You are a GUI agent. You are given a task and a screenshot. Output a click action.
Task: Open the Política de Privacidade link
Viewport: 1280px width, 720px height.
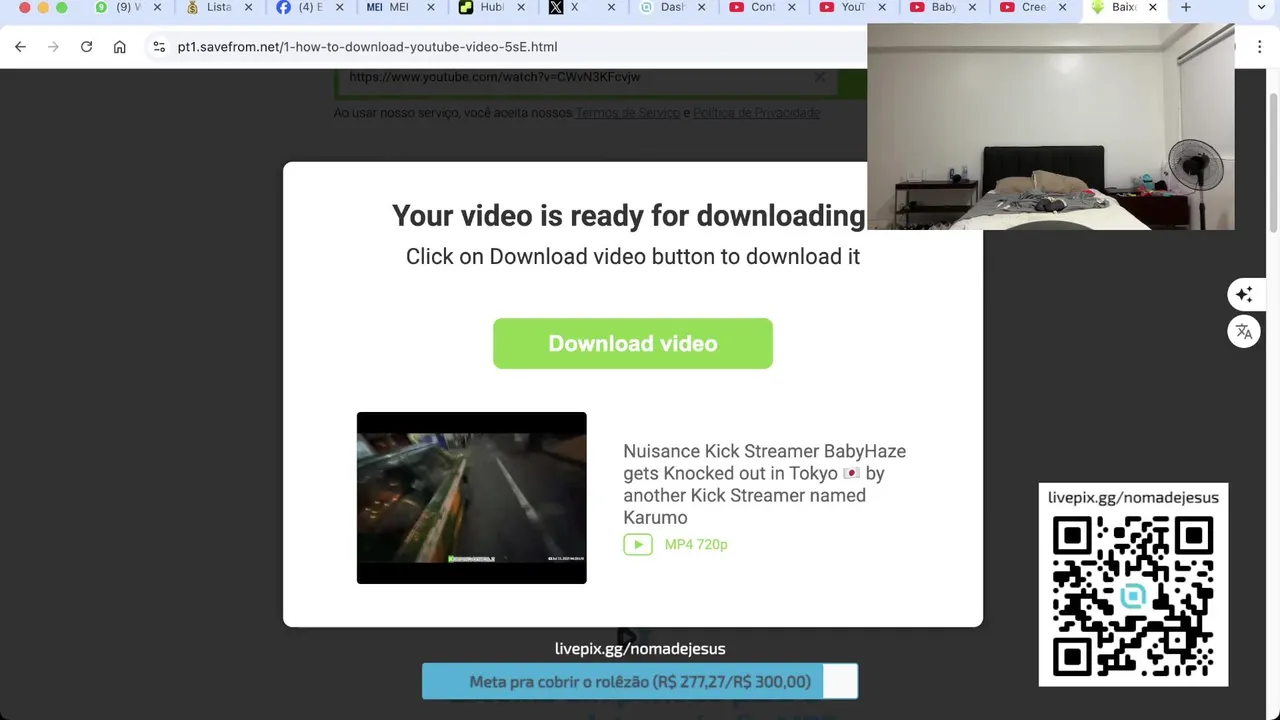point(756,113)
